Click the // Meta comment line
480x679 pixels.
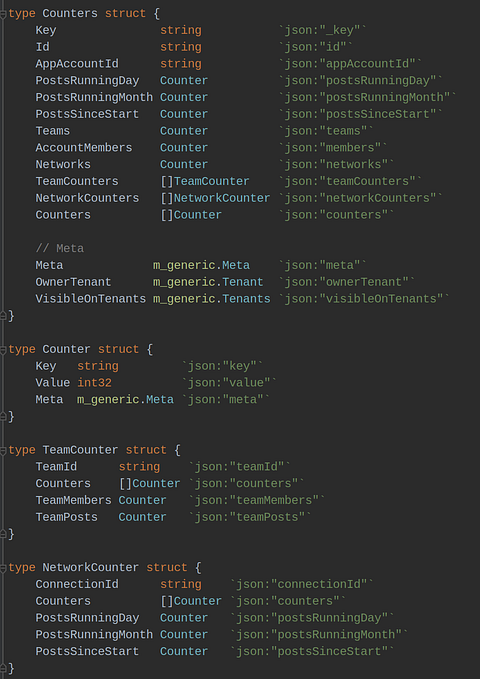coord(60,249)
